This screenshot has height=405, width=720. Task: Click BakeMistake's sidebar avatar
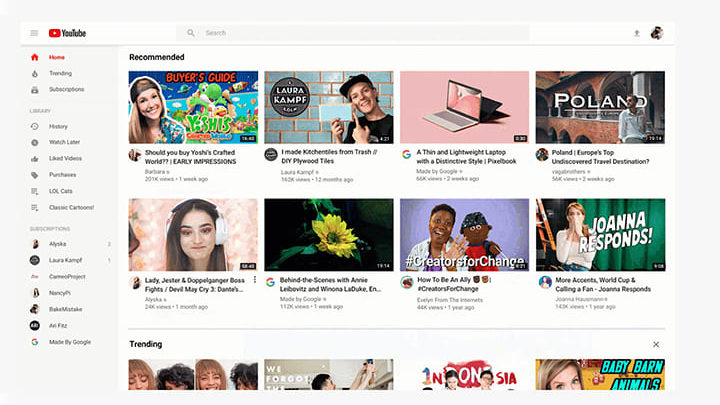(34, 309)
